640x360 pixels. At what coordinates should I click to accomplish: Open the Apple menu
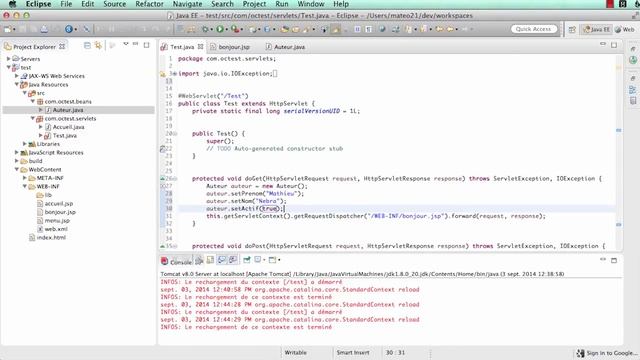pyautogui.click(x=12, y=4)
